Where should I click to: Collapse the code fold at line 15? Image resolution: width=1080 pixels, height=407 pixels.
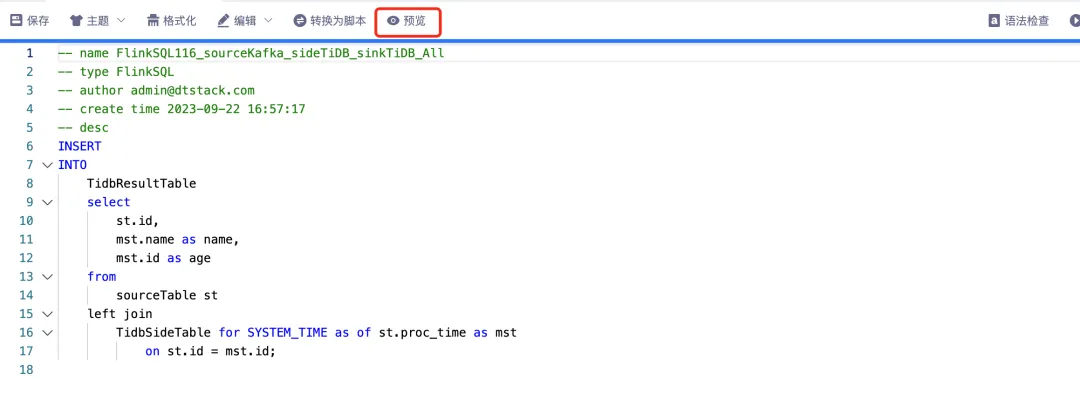(47, 314)
